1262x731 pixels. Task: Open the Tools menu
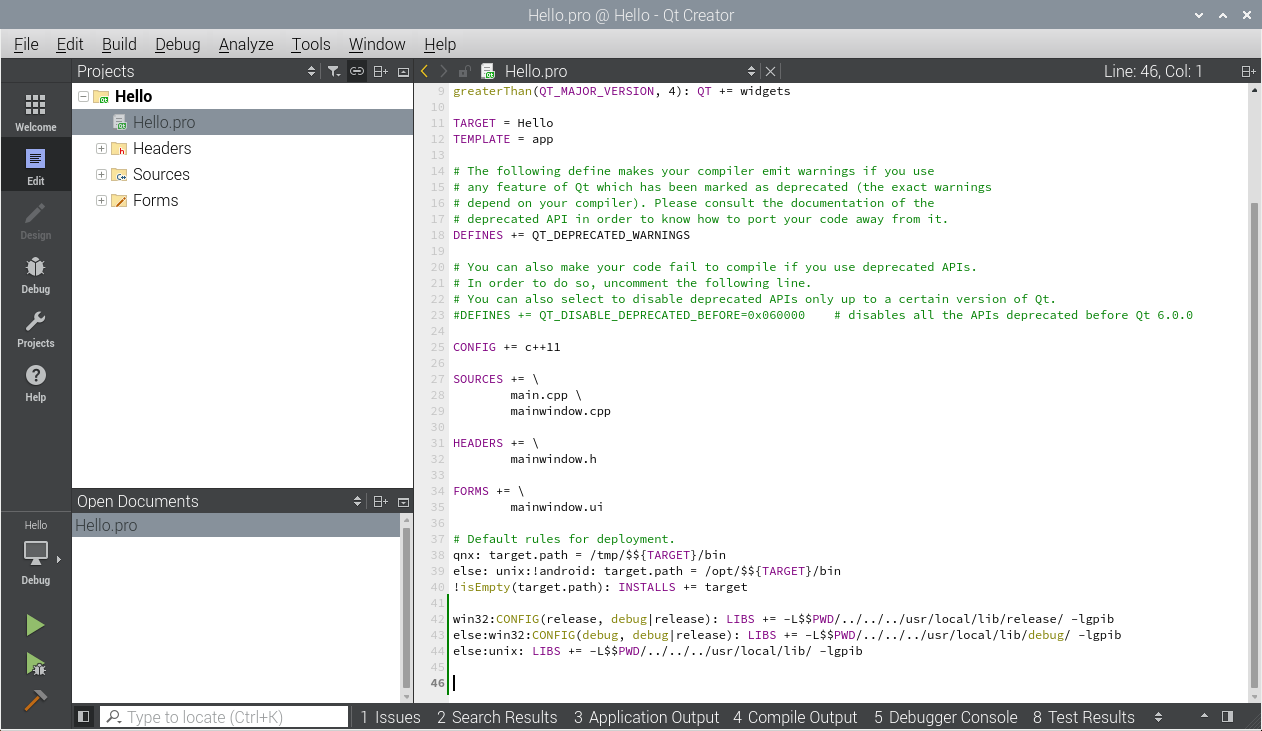point(311,44)
